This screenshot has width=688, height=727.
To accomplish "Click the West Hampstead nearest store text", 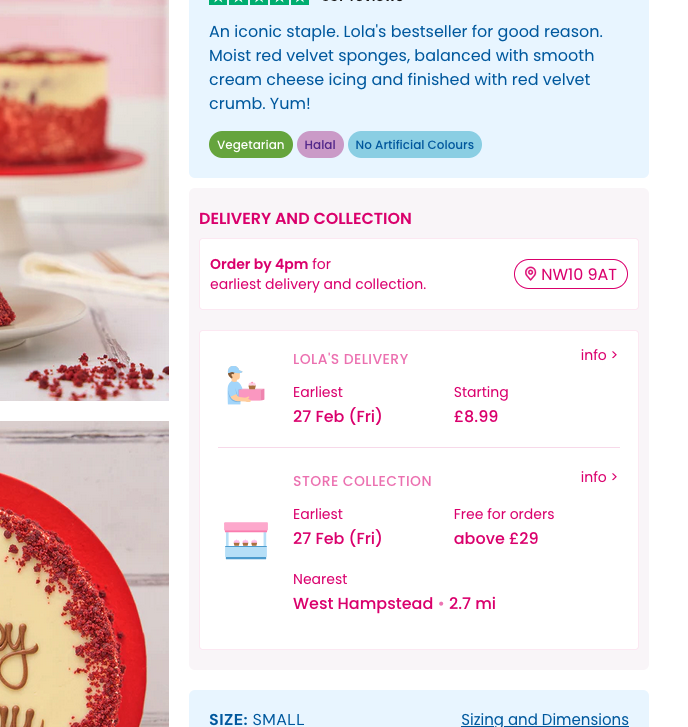I will coord(363,604).
